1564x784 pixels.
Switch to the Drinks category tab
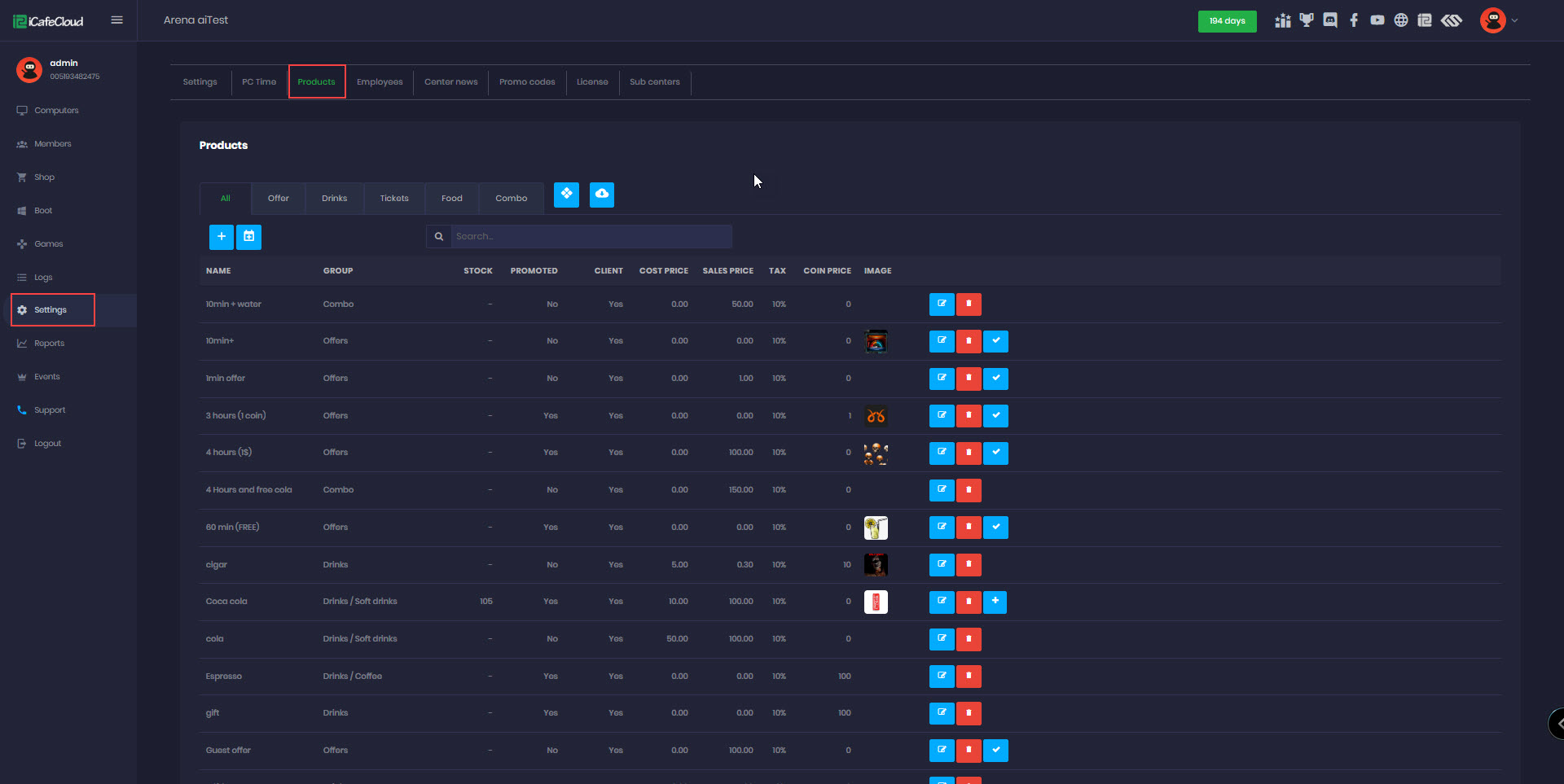tap(334, 199)
